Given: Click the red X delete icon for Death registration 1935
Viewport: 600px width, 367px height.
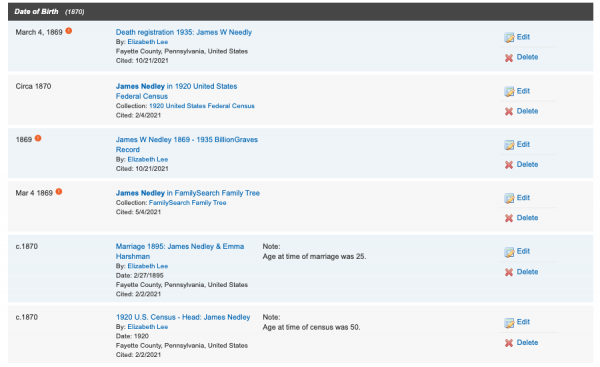Looking at the screenshot, I should (x=509, y=58).
